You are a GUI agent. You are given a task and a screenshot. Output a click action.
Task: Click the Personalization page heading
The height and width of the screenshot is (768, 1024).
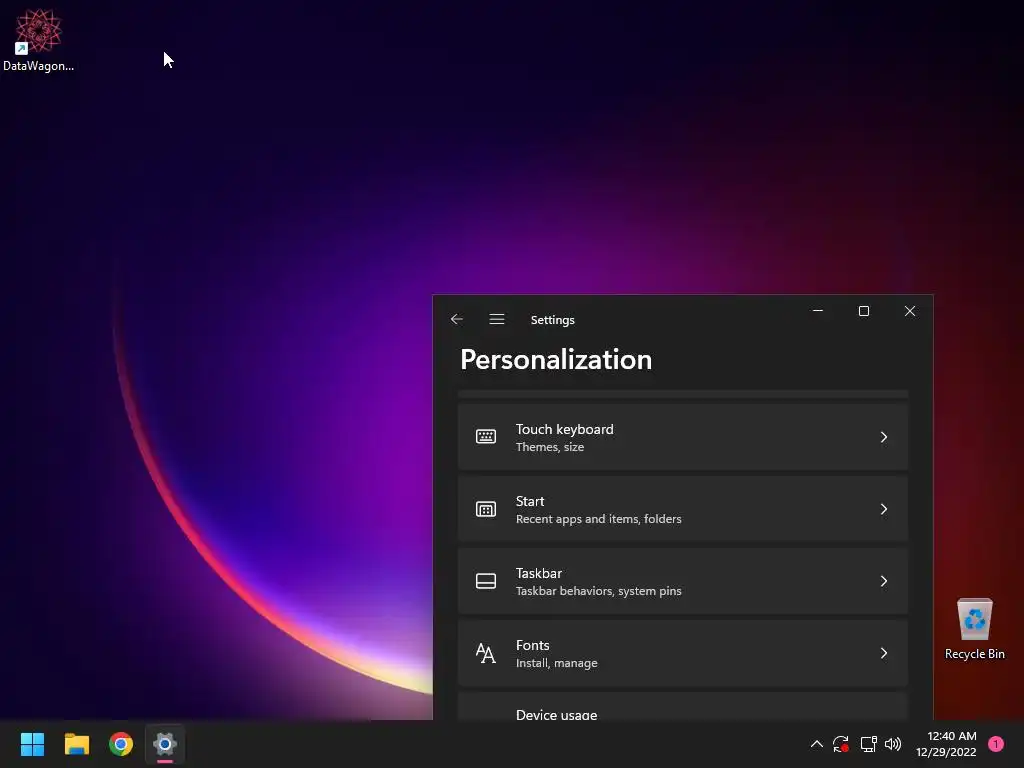(556, 360)
